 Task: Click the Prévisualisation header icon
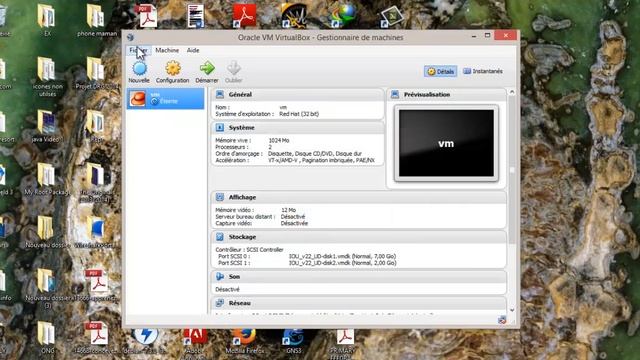[x=395, y=94]
